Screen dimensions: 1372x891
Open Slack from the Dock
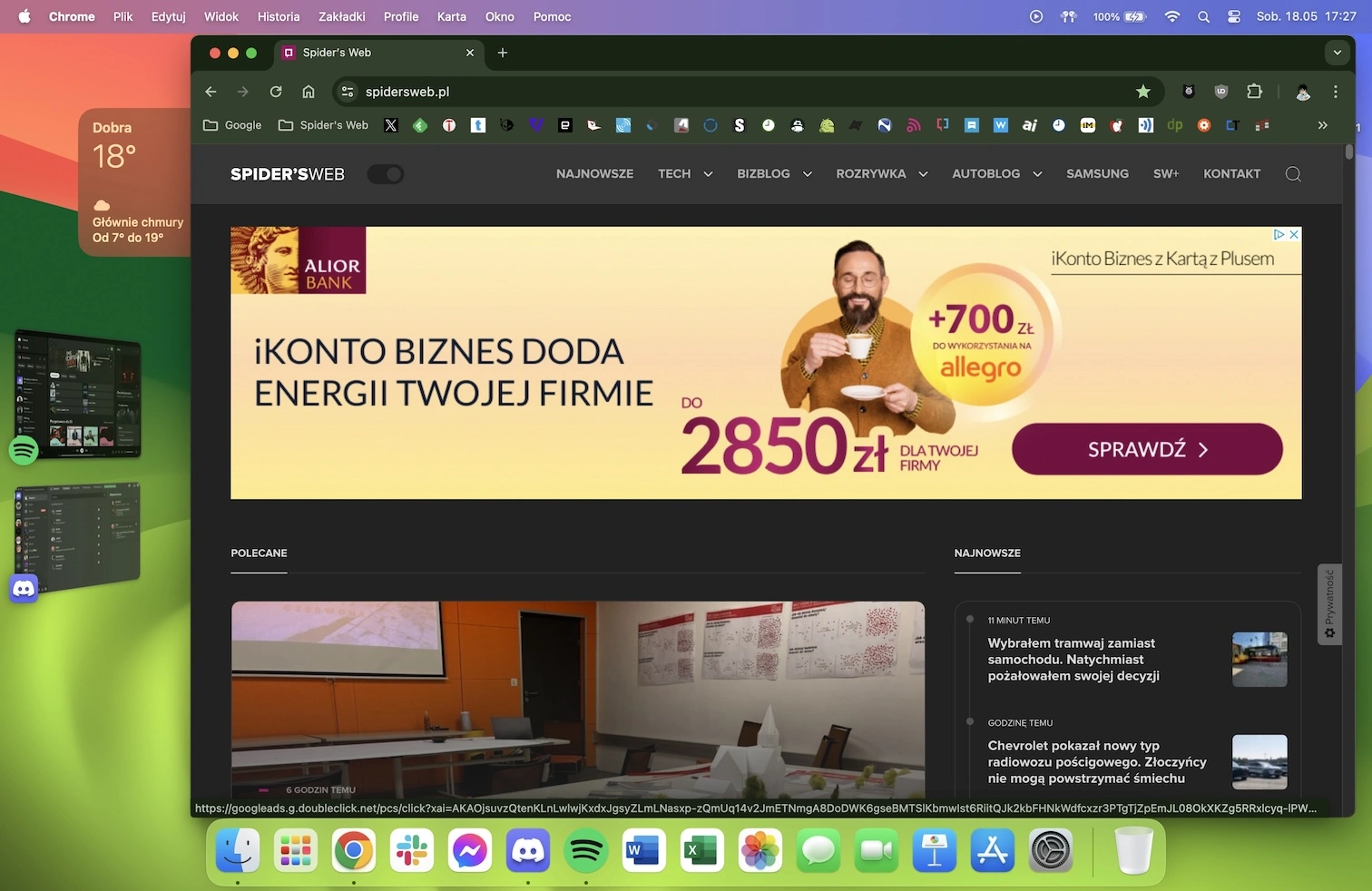[412, 851]
